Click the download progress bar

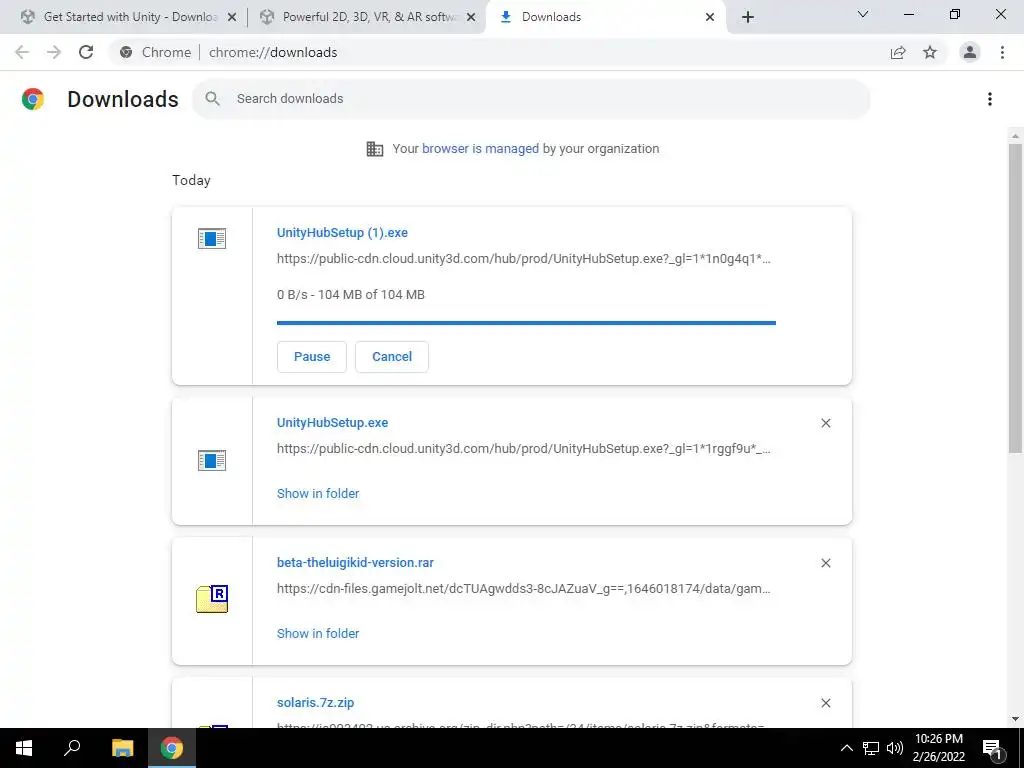pyautogui.click(x=526, y=323)
